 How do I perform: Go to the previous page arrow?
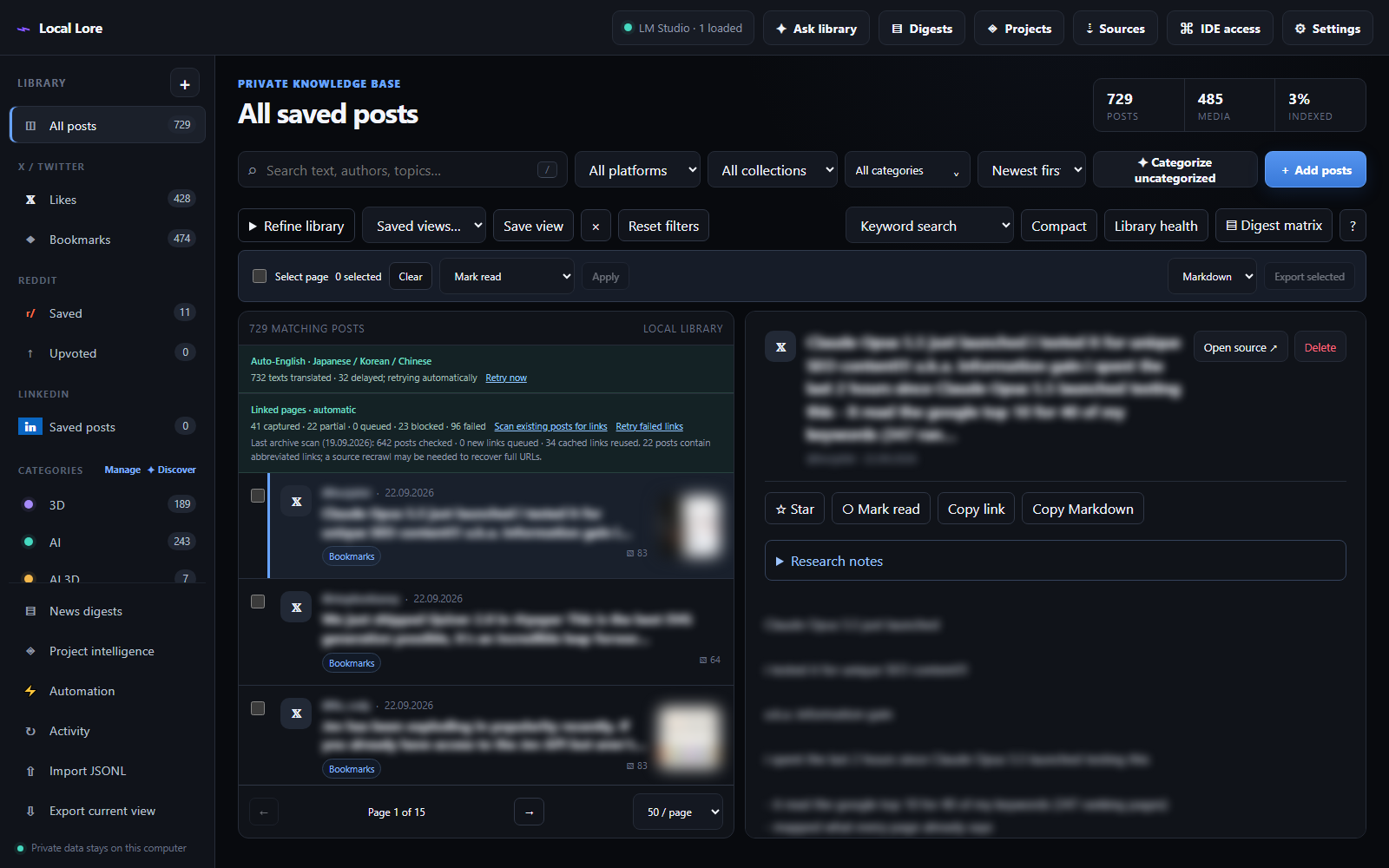pyautogui.click(x=264, y=812)
